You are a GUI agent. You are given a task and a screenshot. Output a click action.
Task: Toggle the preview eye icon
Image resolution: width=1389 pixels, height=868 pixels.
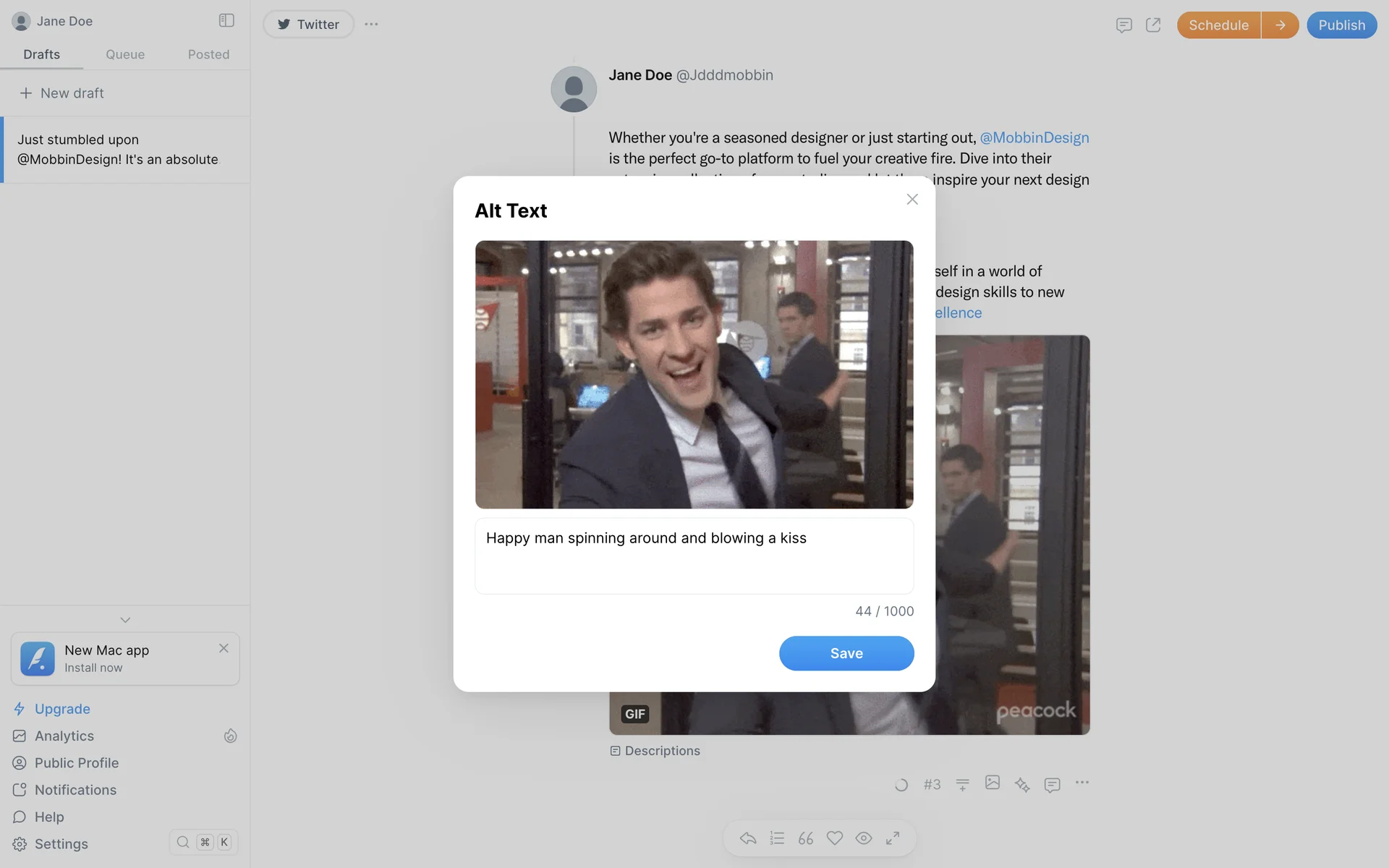[x=864, y=838]
